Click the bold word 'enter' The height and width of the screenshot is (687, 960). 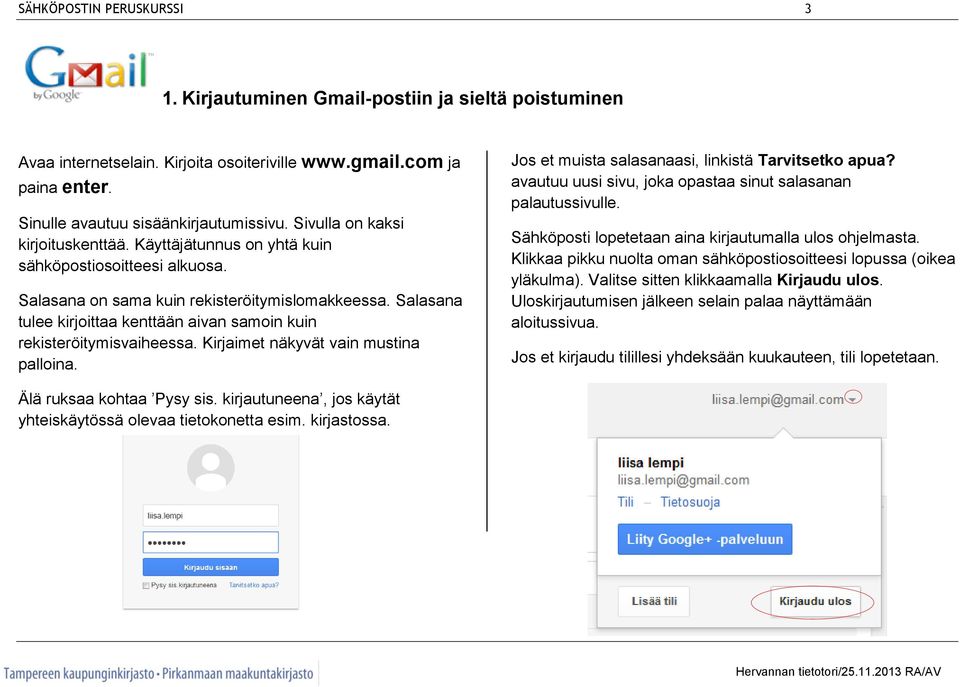tap(85, 187)
